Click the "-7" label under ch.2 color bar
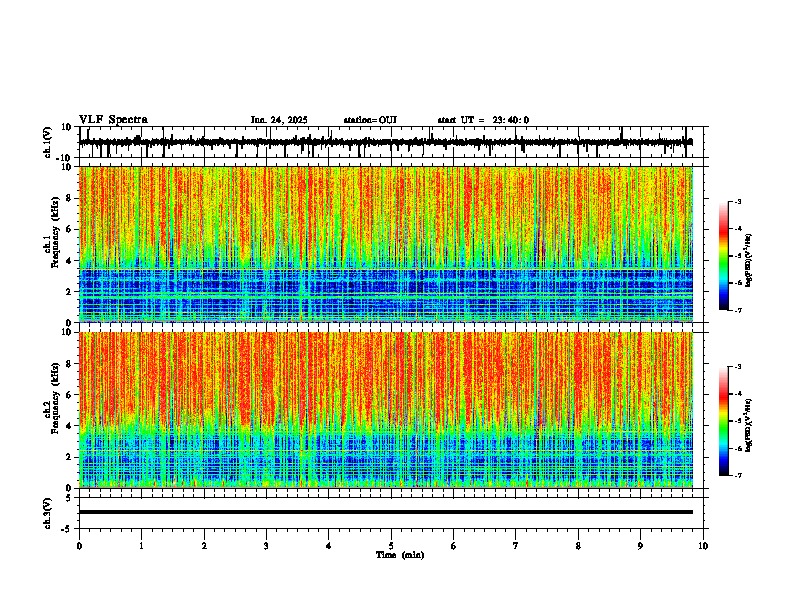Image resolution: width=792 pixels, height=612 pixels. click(738, 475)
